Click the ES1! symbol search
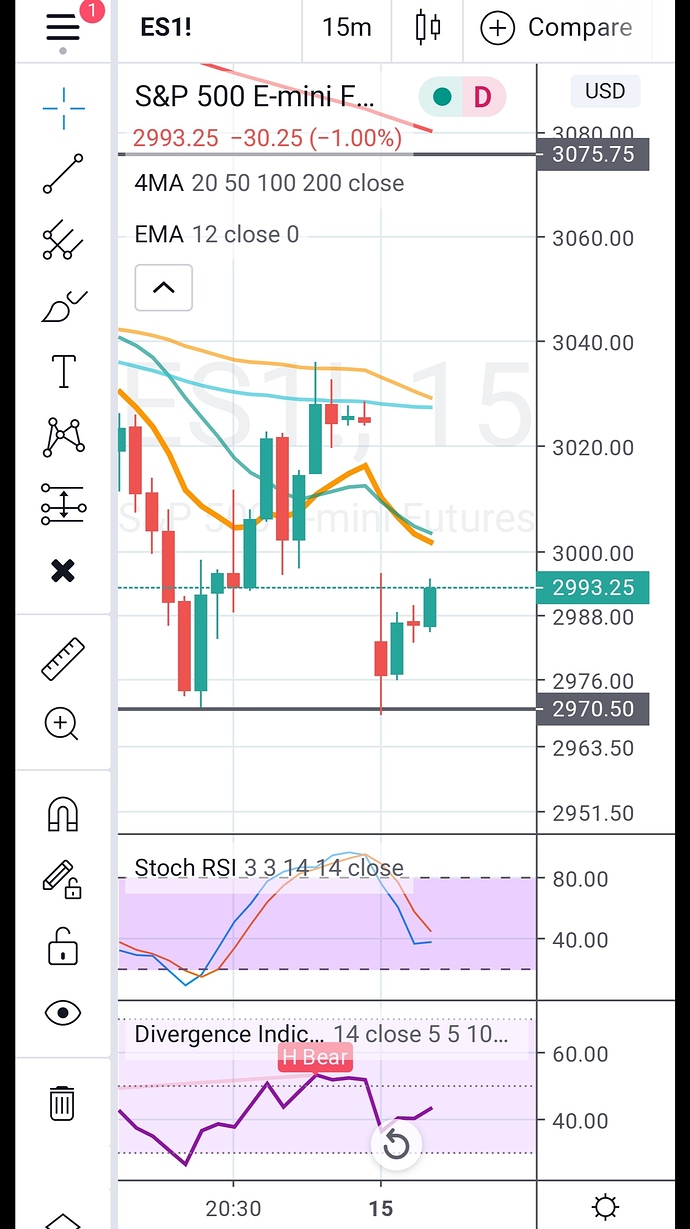Image resolution: width=690 pixels, height=1229 pixels. coord(167,28)
